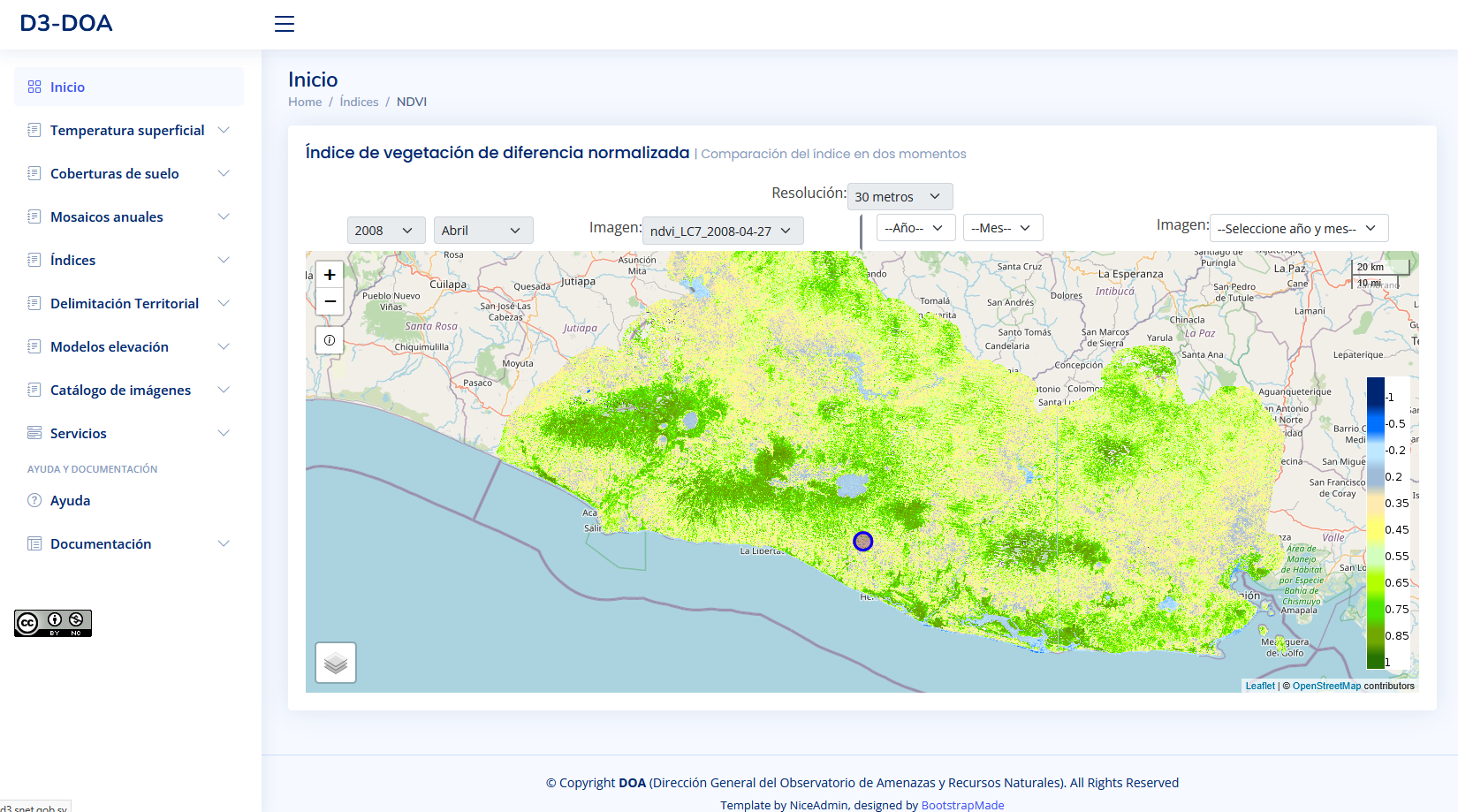Open the ndvi_LC7_2008-04-27 image dropdown
The width and height of the screenshot is (1458, 812).
point(723,231)
